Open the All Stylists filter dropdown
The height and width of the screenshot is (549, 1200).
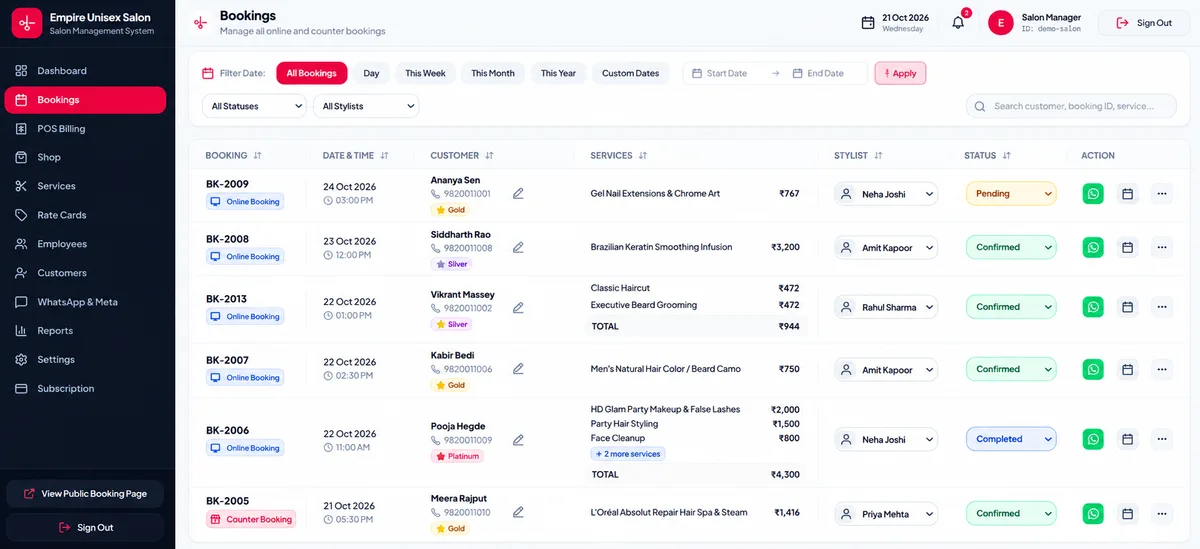(365, 106)
